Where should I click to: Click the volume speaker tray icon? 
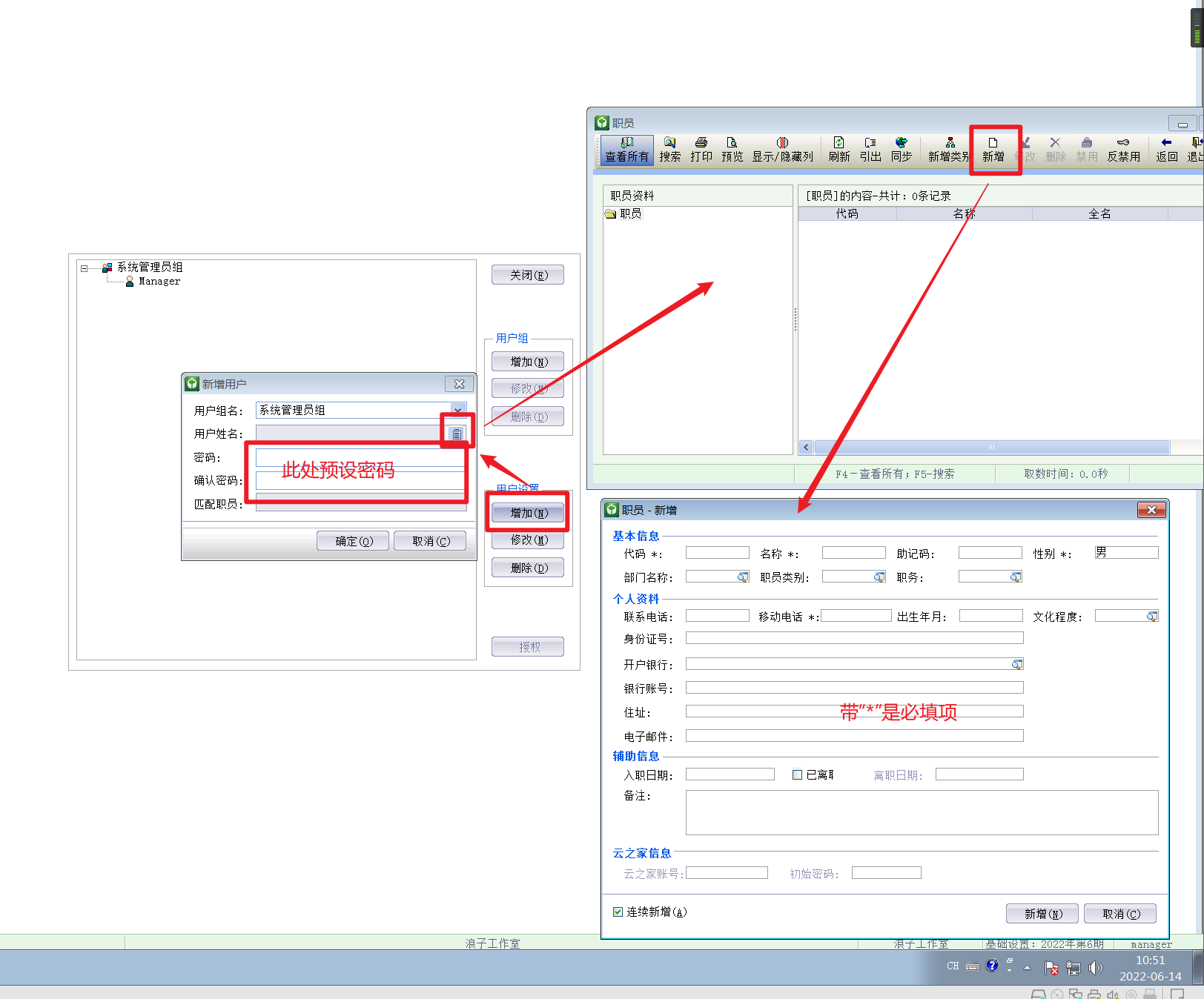point(1096,967)
